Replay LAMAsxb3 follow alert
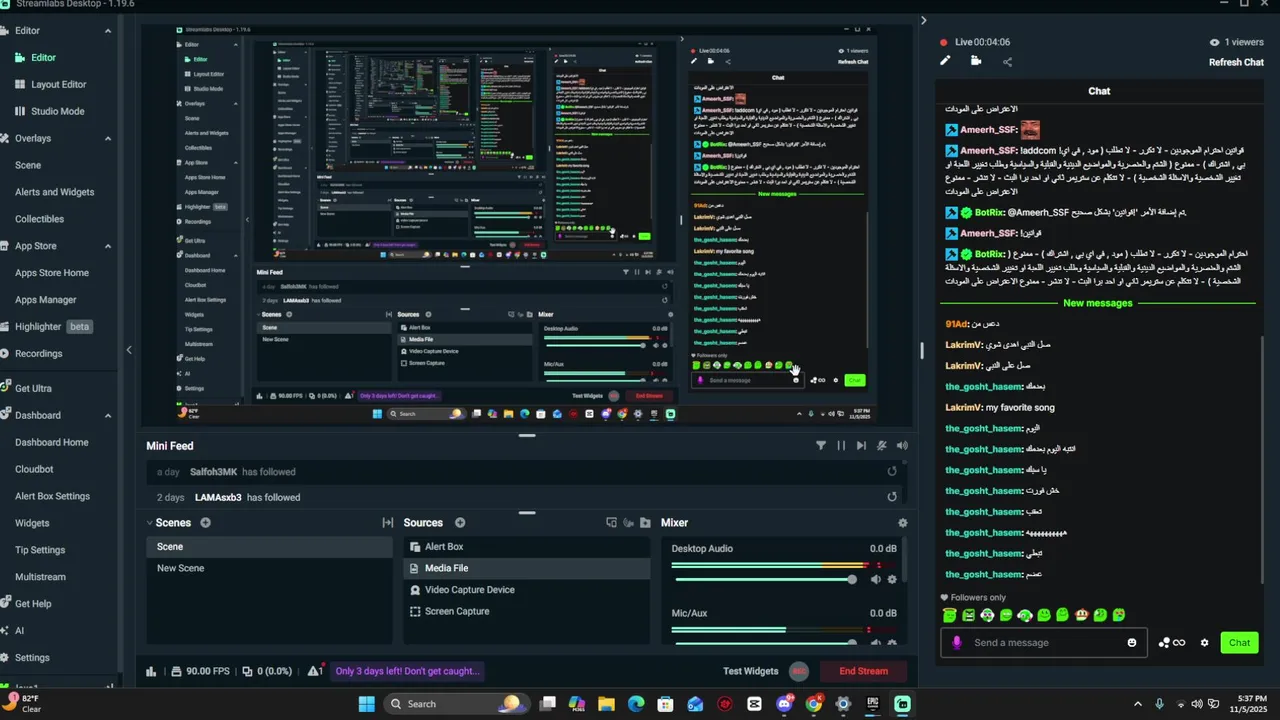Image resolution: width=1280 pixels, height=720 pixels. coord(892,497)
